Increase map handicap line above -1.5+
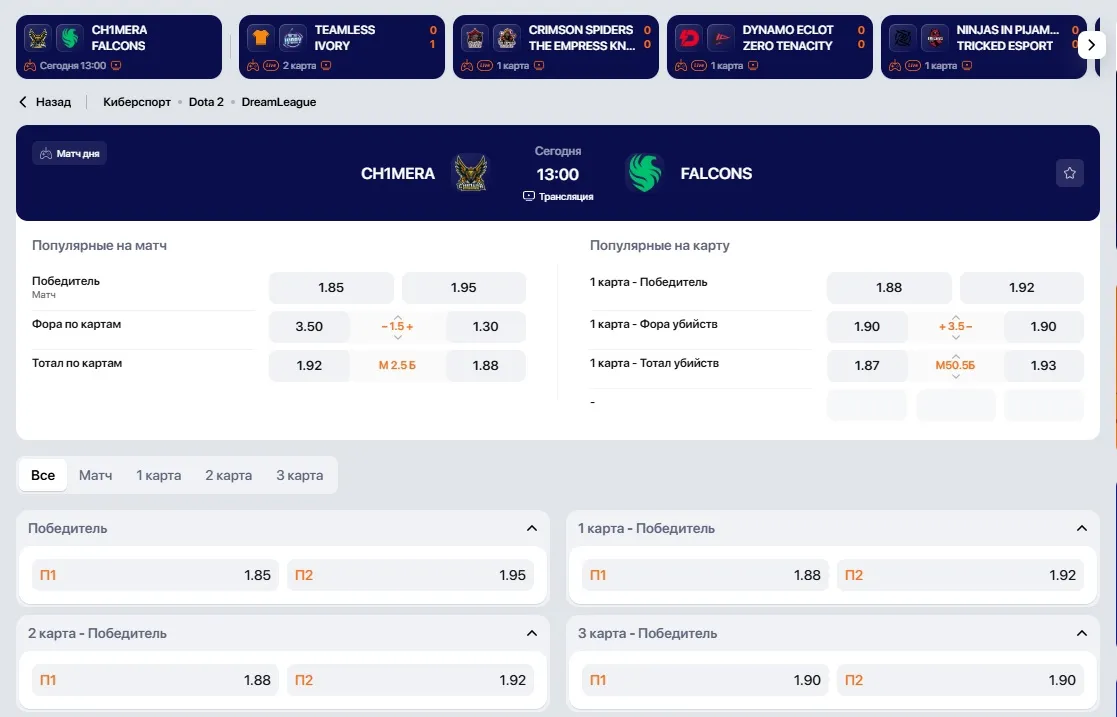This screenshot has height=717, width=1117. point(398,317)
